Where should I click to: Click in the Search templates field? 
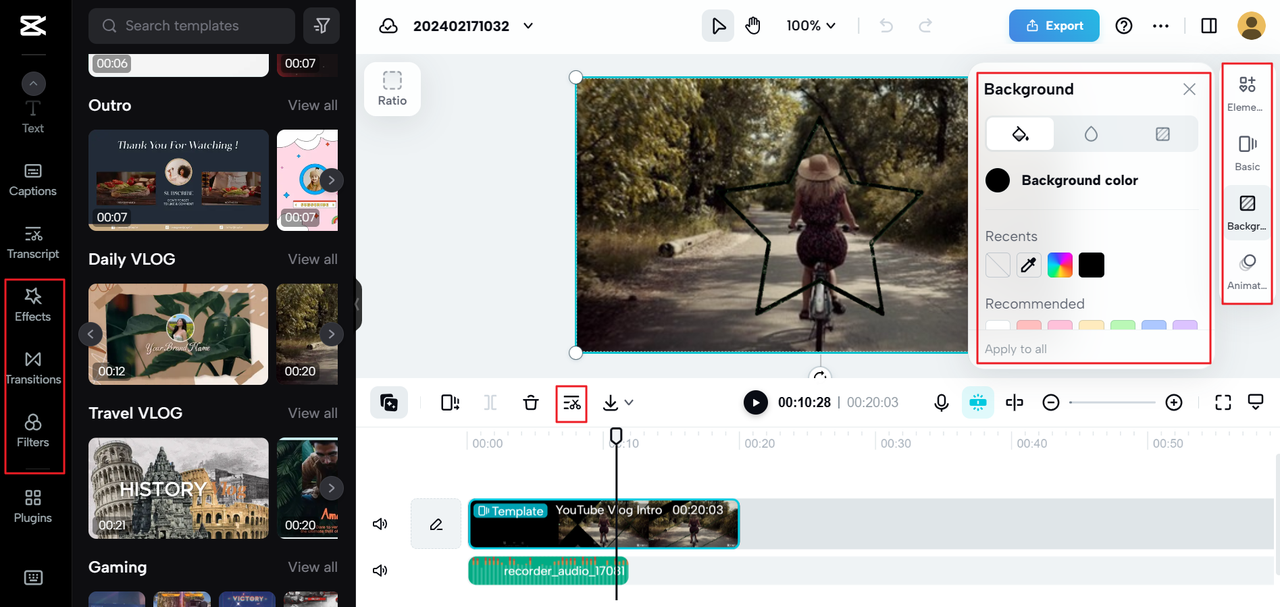[192, 26]
